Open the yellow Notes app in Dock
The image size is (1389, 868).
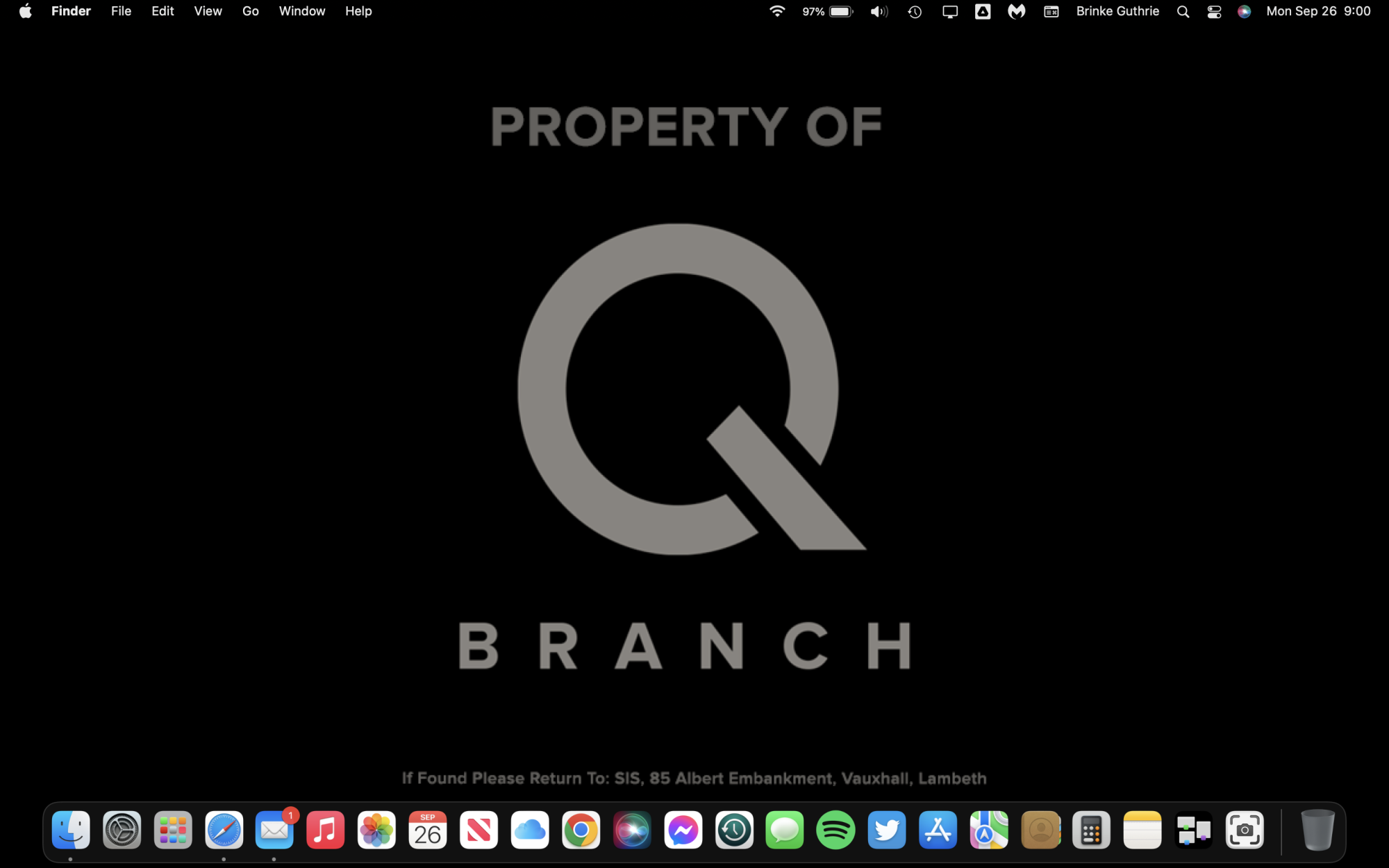tap(1142, 830)
